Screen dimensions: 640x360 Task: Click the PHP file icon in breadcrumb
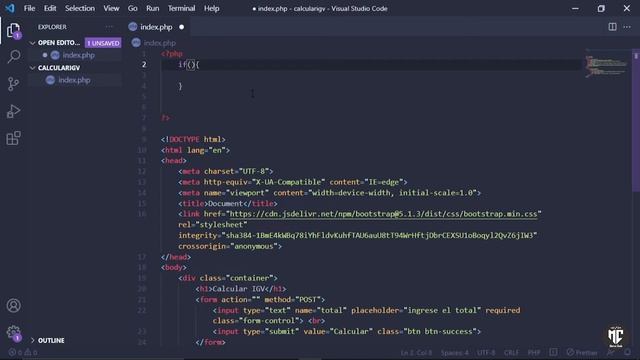[x=136, y=42]
